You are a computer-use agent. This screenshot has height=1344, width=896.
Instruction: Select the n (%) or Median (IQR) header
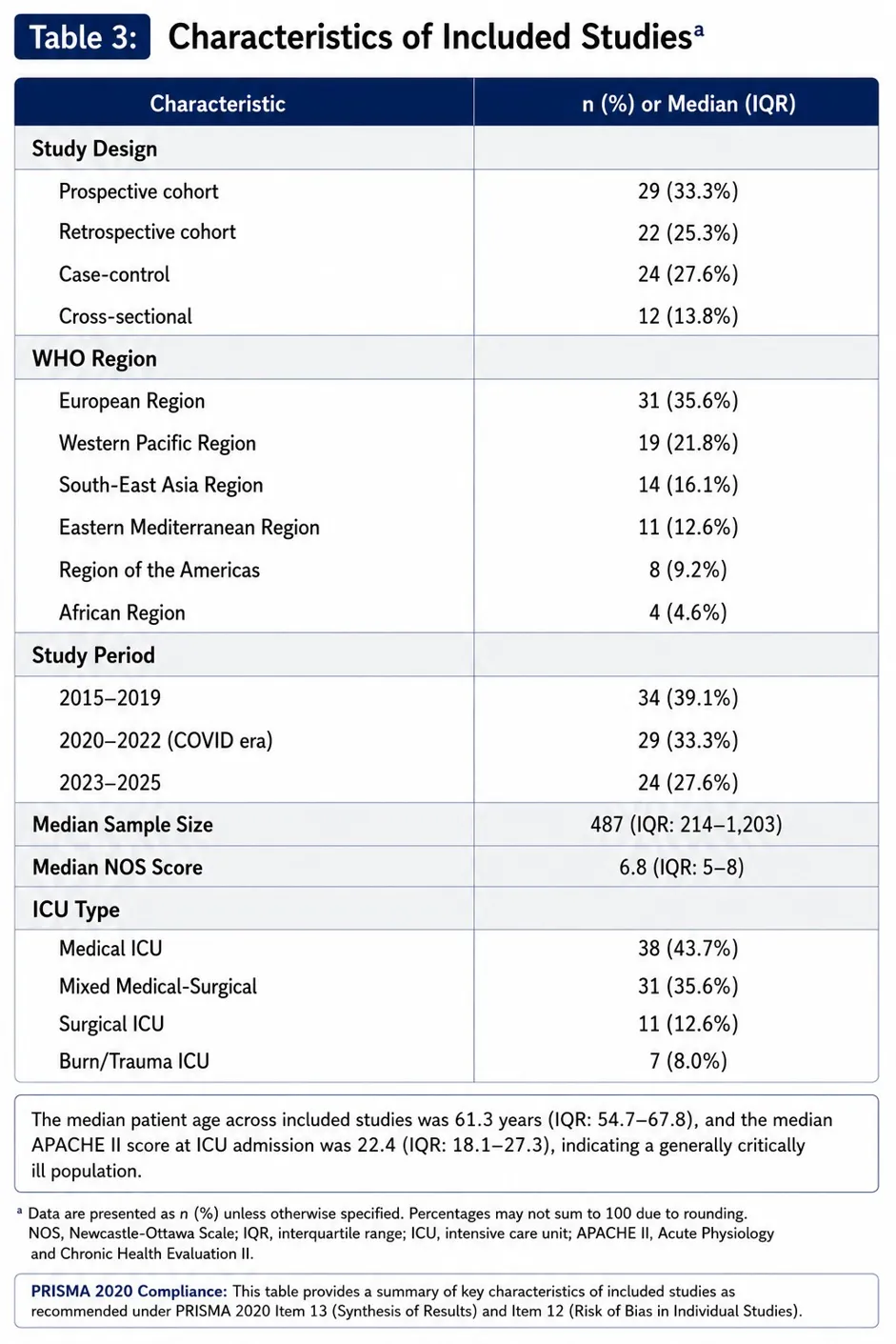(688, 104)
